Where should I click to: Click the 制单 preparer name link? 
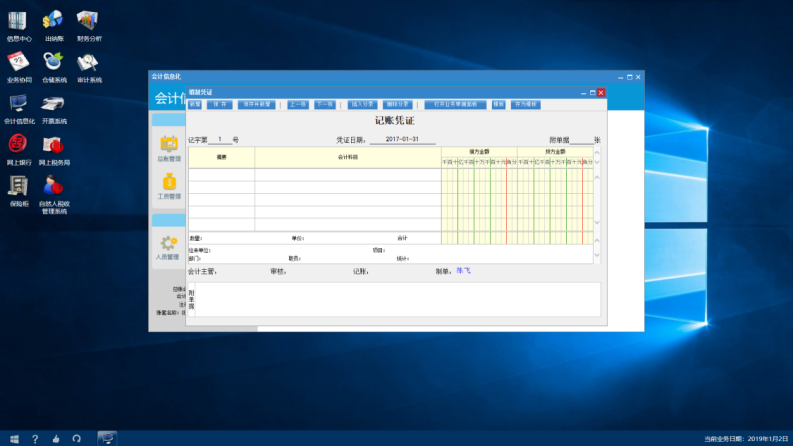click(463, 271)
